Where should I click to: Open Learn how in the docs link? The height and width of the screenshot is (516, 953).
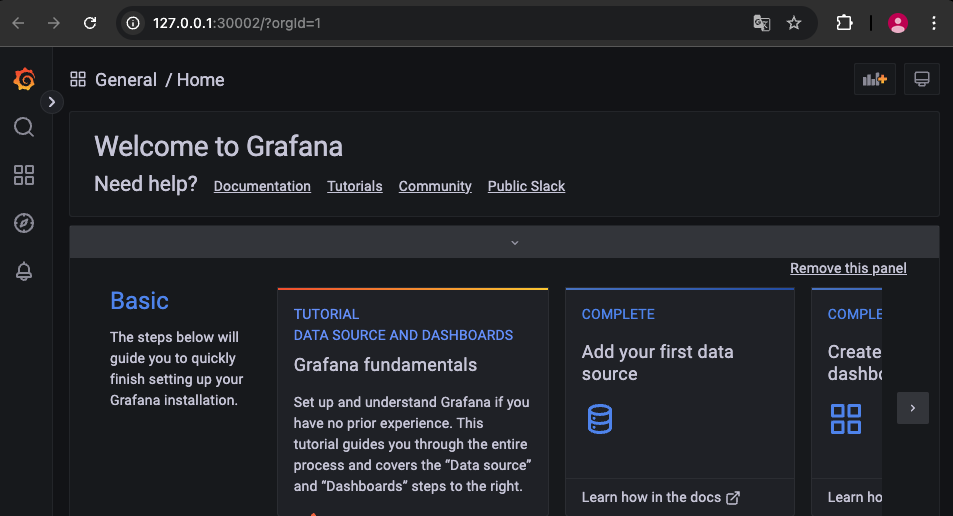[660, 497]
